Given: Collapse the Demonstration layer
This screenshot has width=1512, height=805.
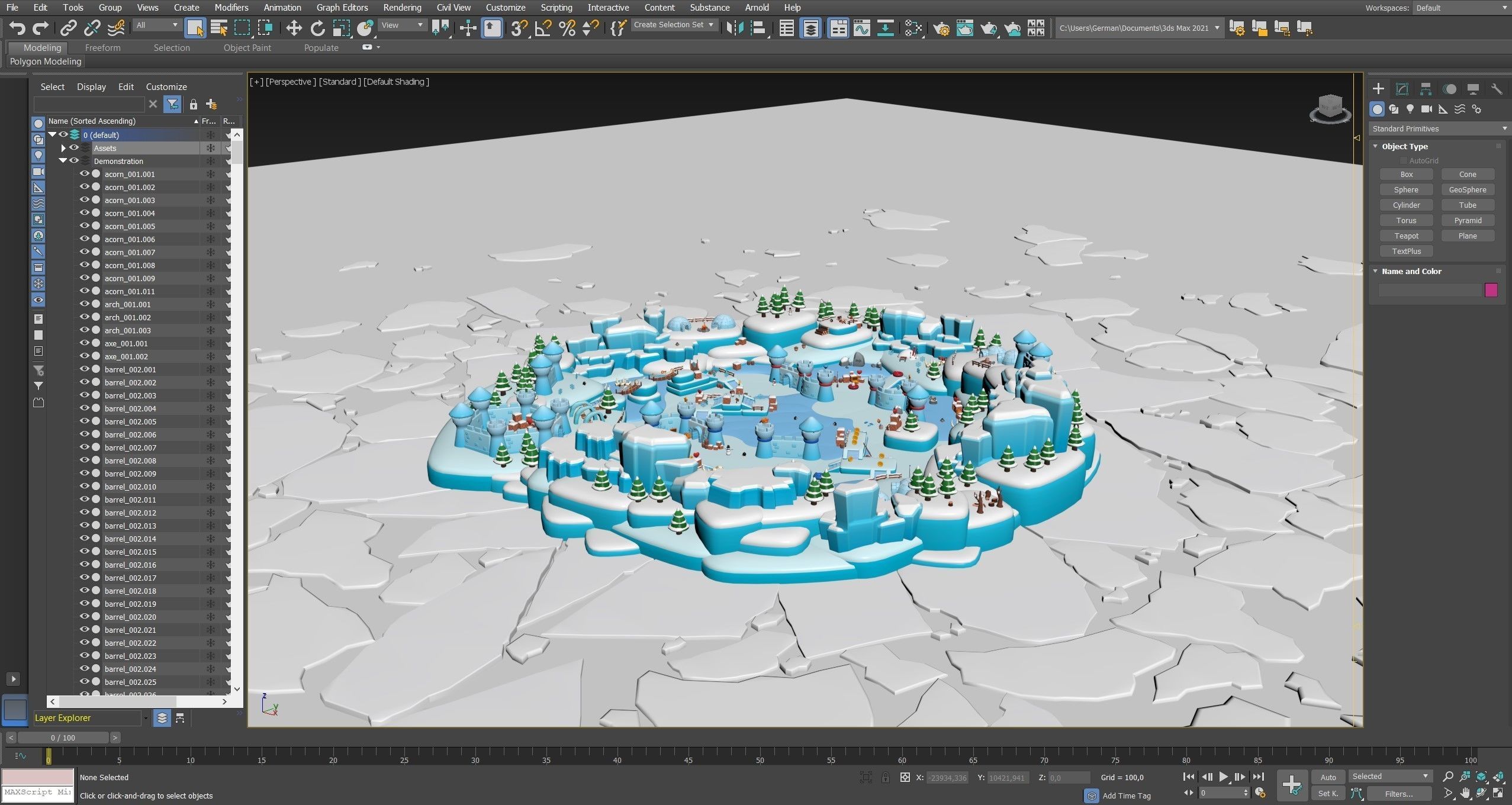Looking at the screenshot, I should pos(63,161).
